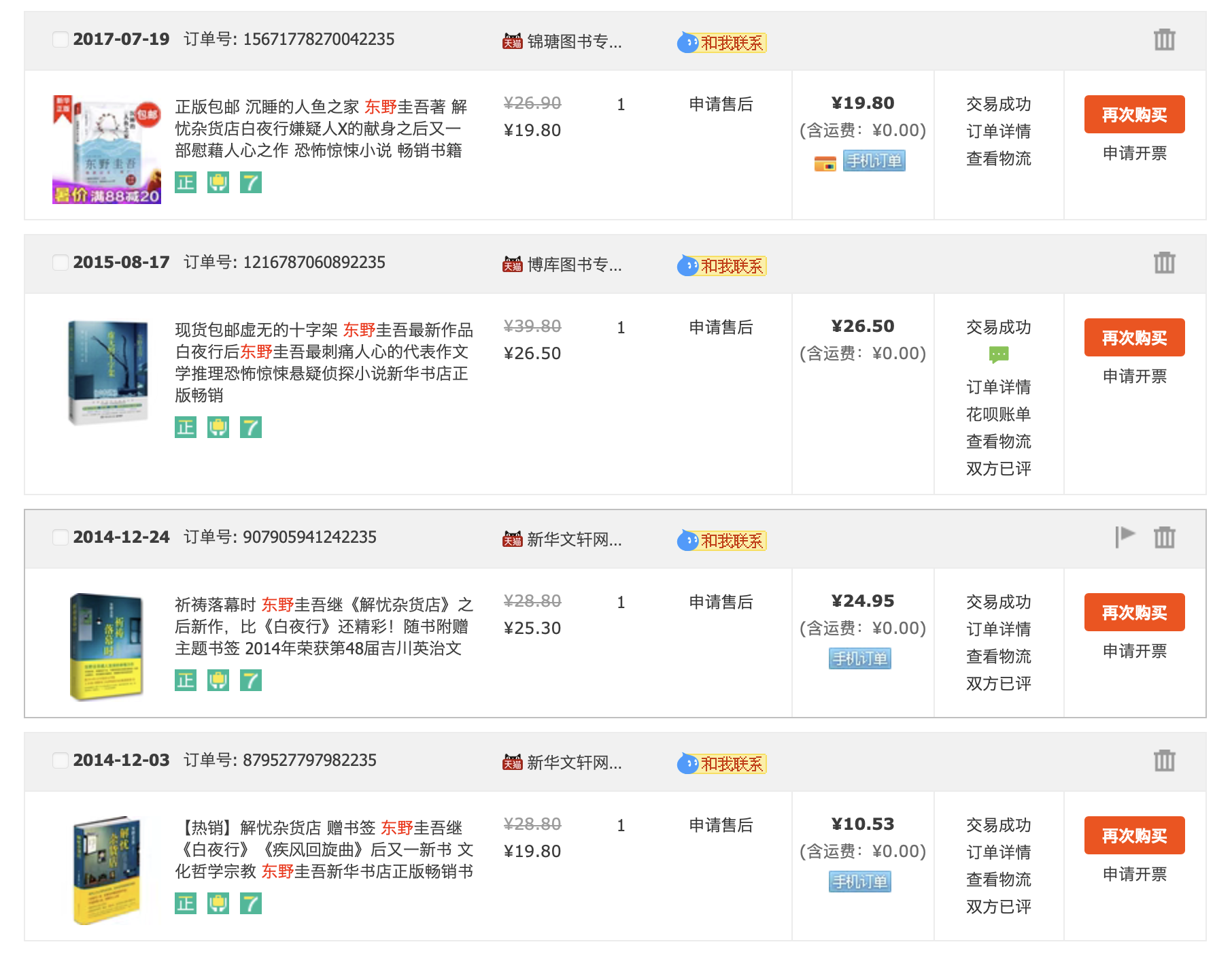Contact seller 博库图书专 via 和我联系 icon
Screen dimensions: 1232x955
tap(721, 266)
